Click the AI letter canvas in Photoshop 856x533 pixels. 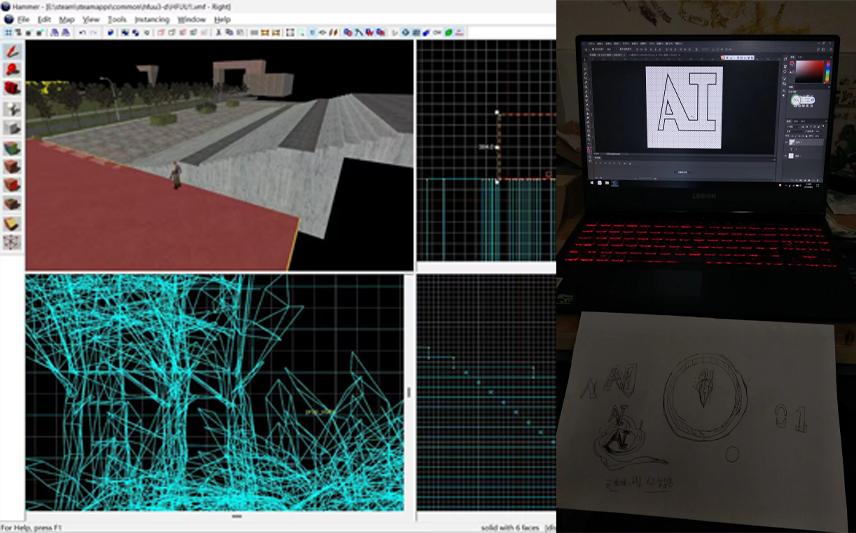(684, 106)
